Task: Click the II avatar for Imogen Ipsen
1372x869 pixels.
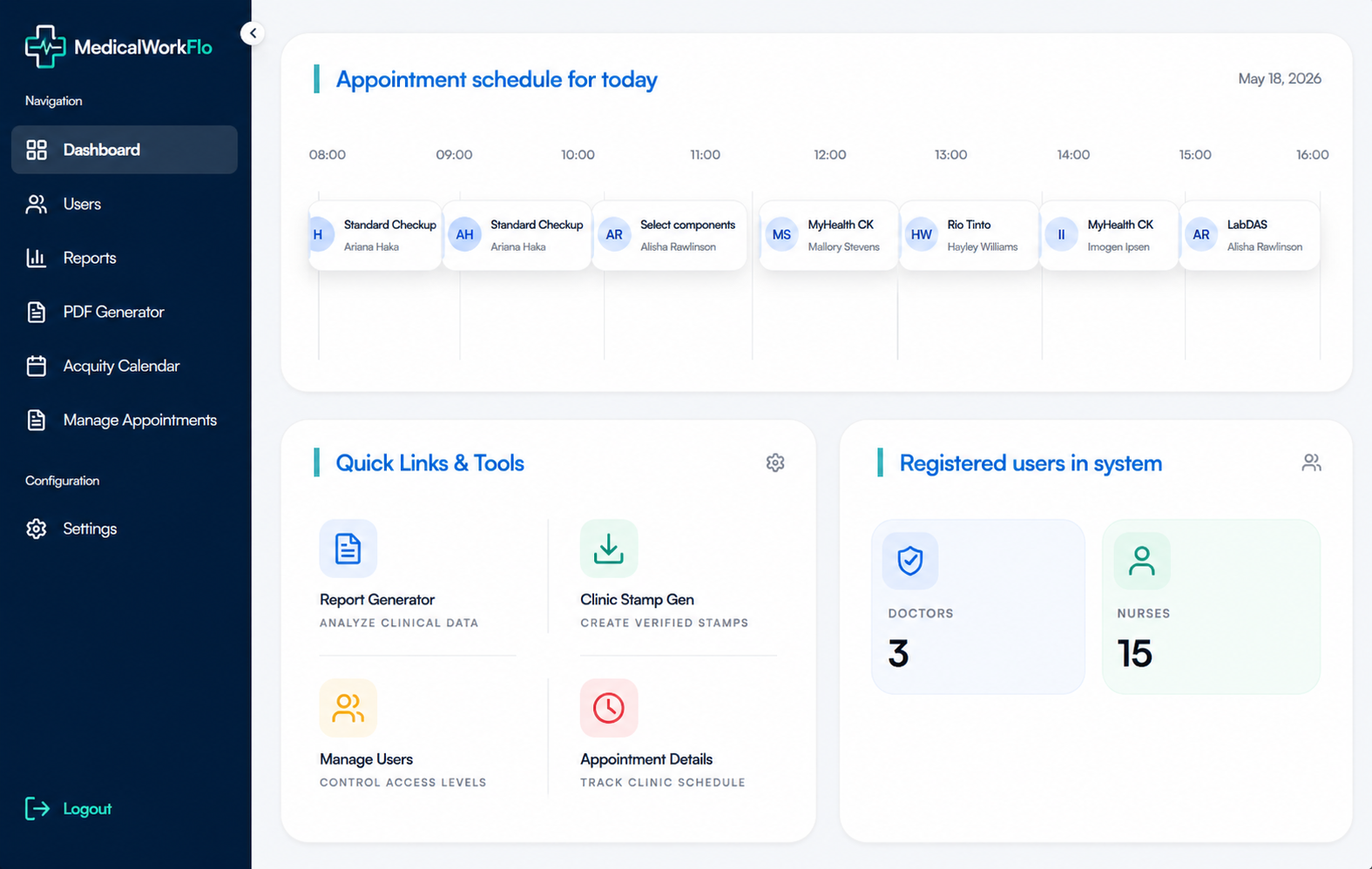Action: coord(1061,234)
